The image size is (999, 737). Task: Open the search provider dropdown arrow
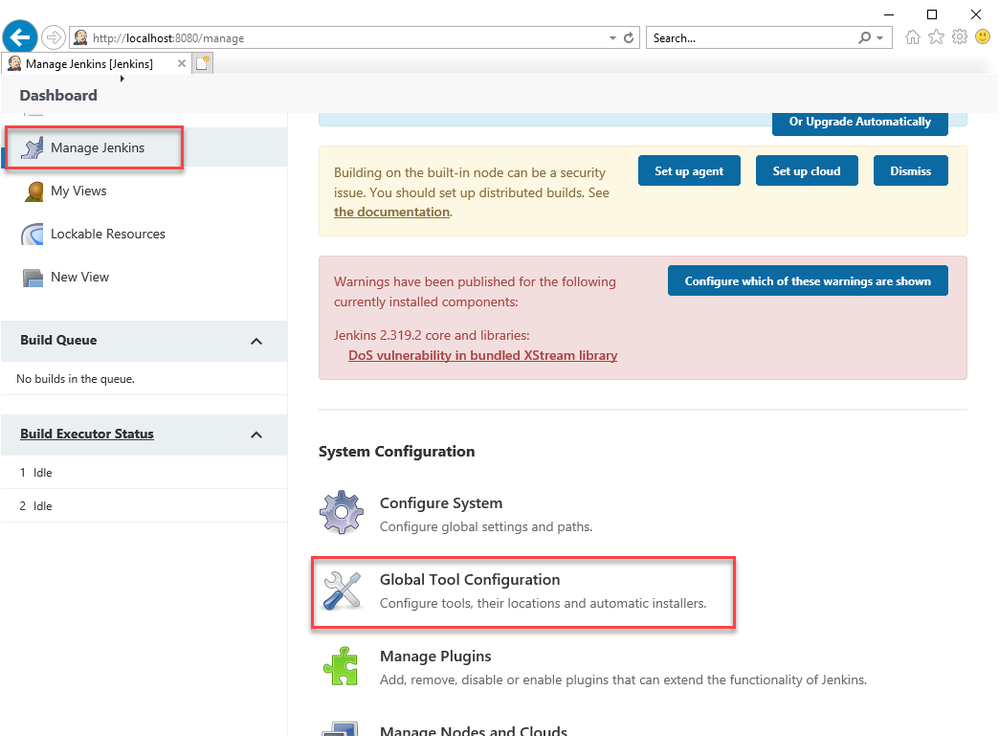(880, 38)
